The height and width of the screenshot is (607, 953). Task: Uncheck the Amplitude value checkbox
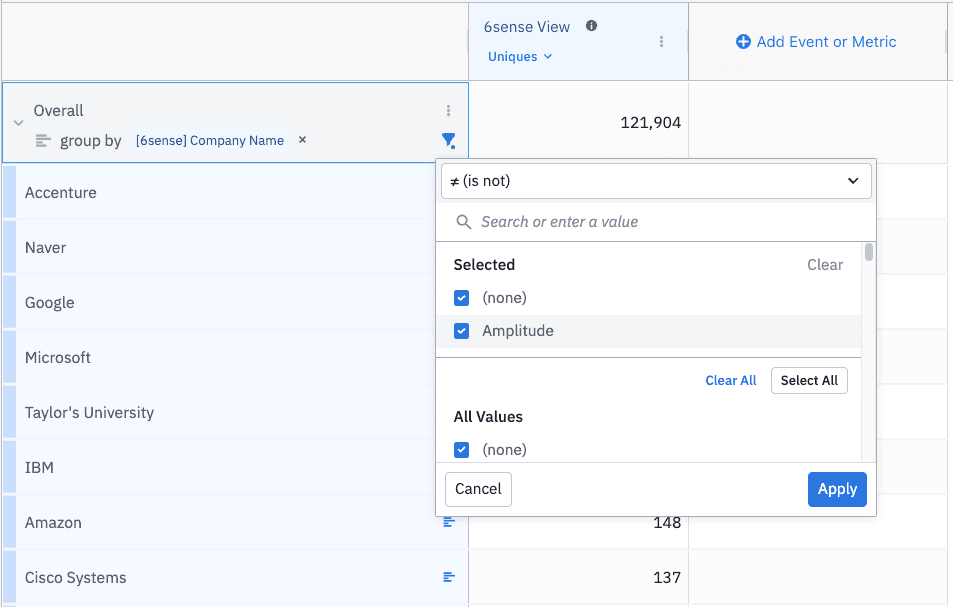coord(461,330)
